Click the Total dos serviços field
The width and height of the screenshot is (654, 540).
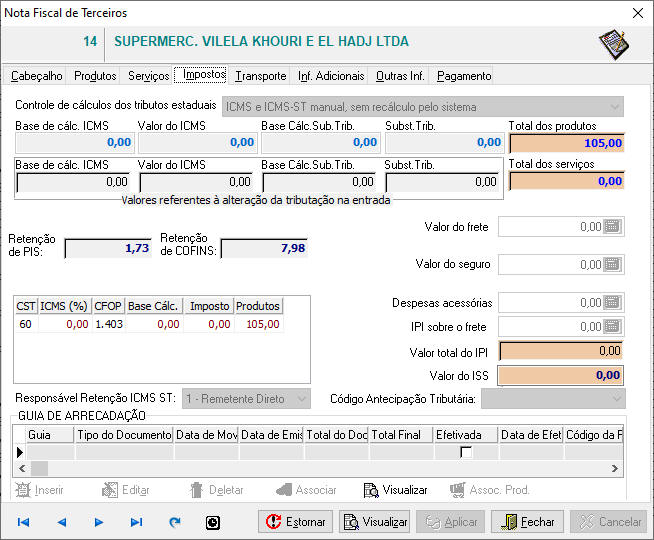point(567,181)
